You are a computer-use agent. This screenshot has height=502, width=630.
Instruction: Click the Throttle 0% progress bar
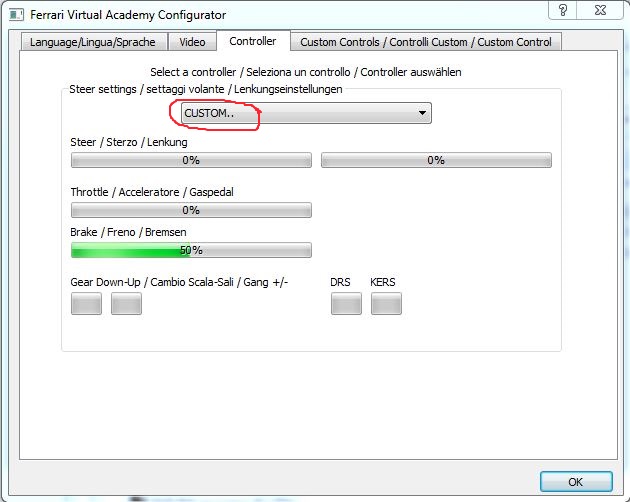[x=190, y=210]
